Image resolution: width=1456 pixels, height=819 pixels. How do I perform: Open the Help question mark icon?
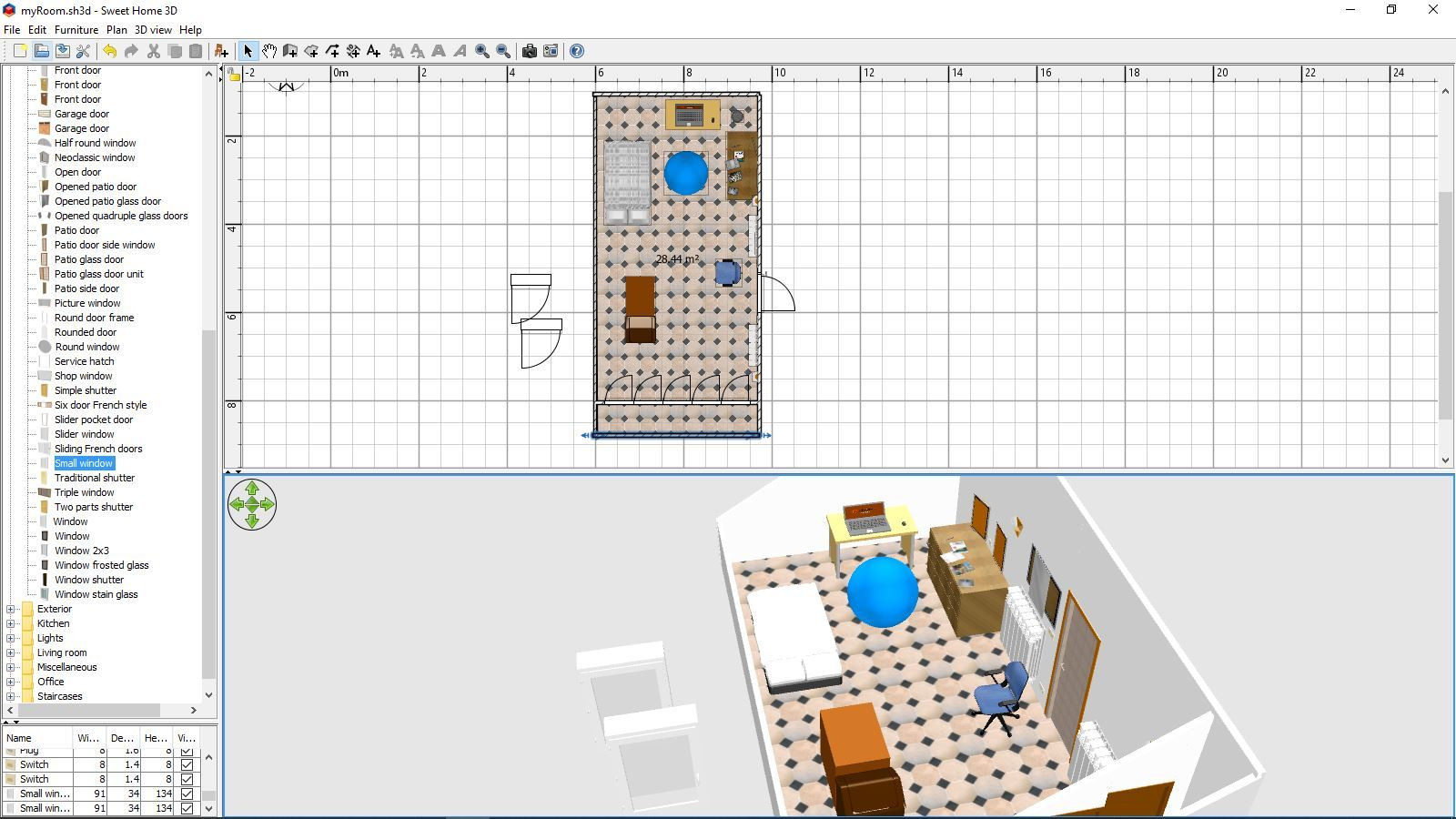577,51
